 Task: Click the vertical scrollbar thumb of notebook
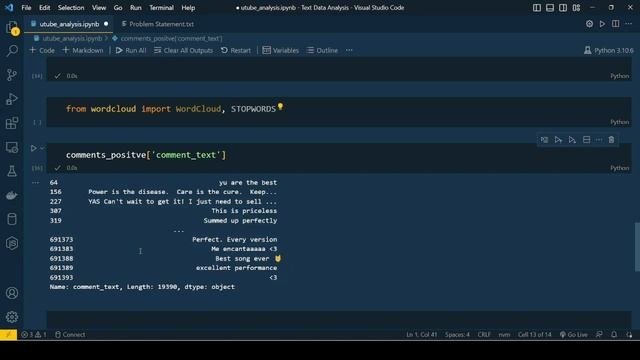tap(637, 247)
